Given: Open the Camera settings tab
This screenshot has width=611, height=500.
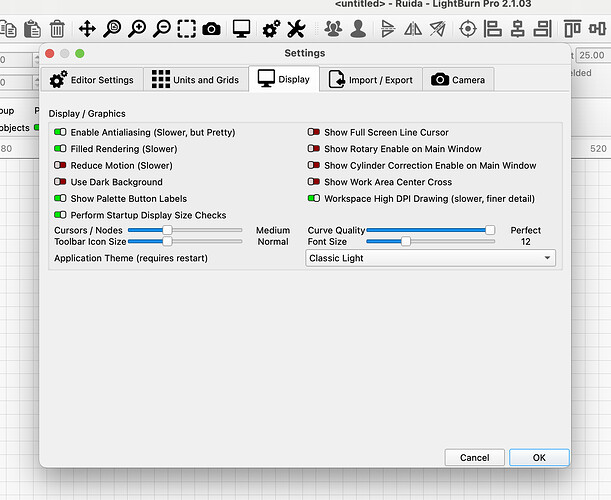Looking at the screenshot, I should tap(458, 80).
